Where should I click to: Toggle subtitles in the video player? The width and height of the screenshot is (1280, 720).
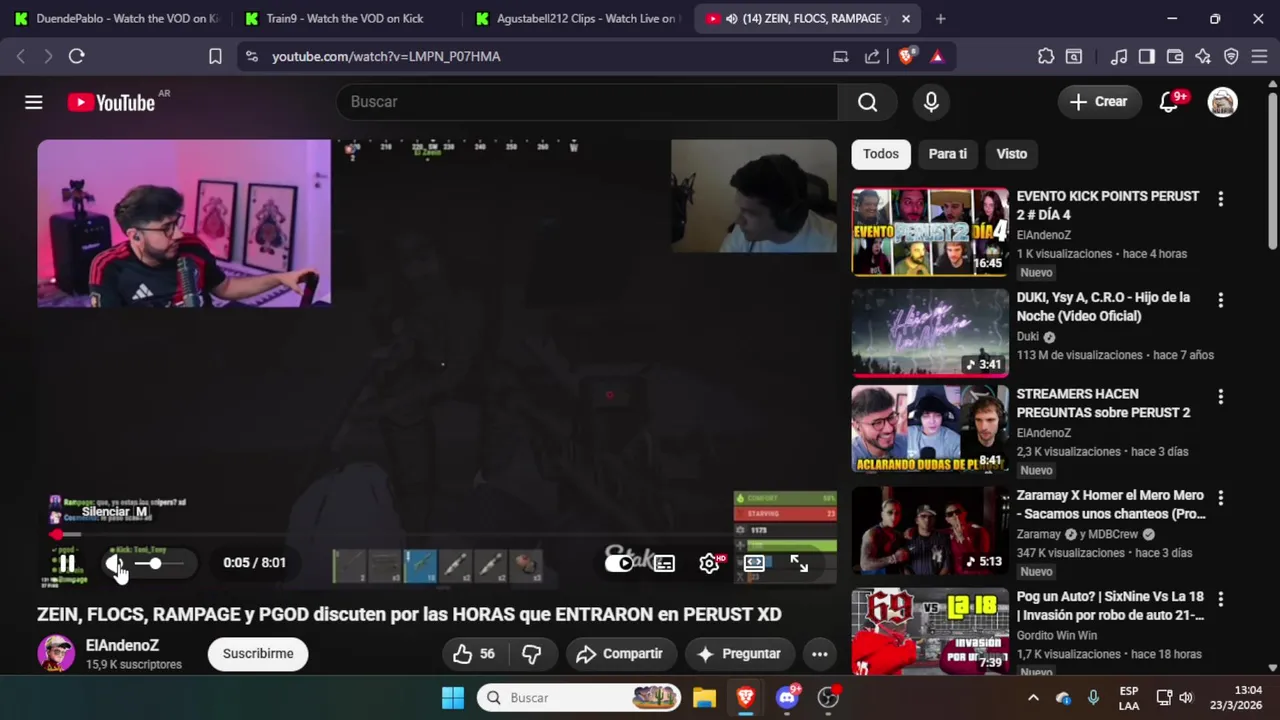pyautogui.click(x=664, y=563)
